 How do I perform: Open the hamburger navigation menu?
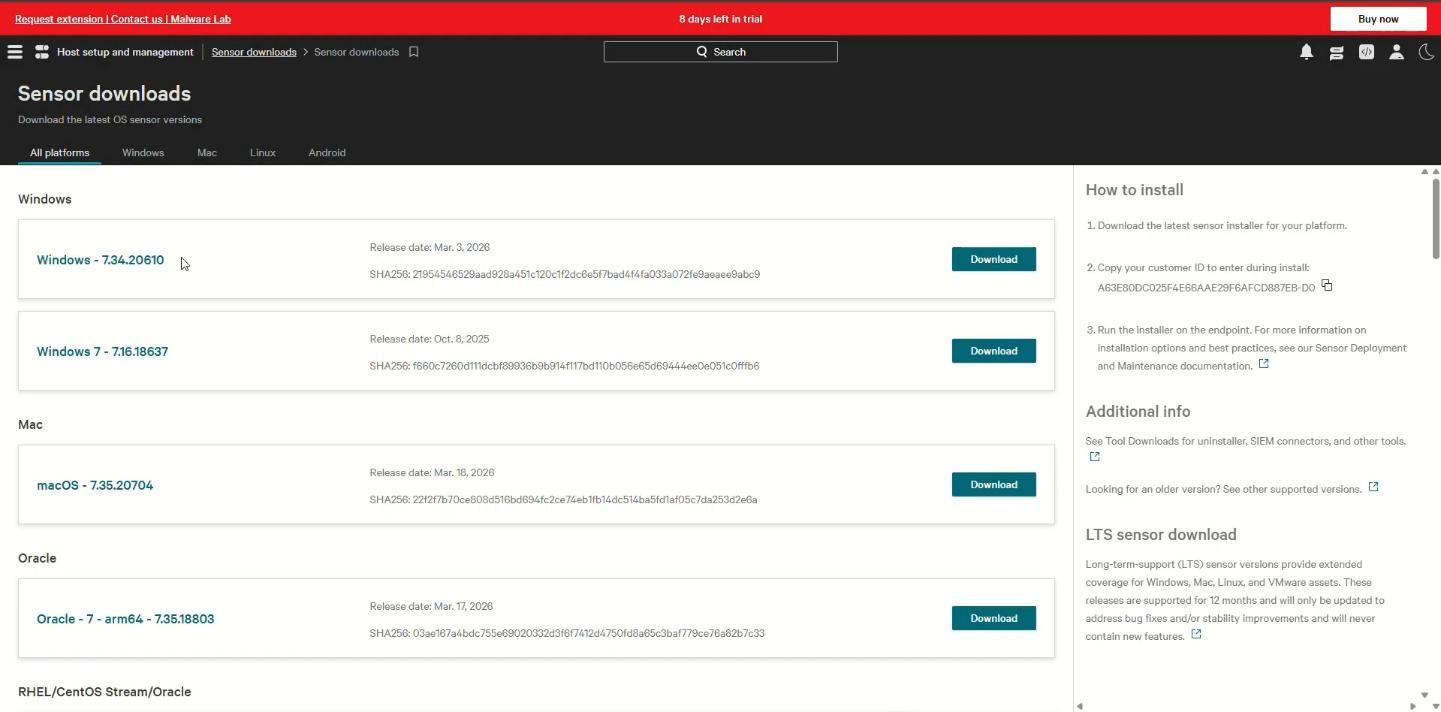(x=15, y=52)
